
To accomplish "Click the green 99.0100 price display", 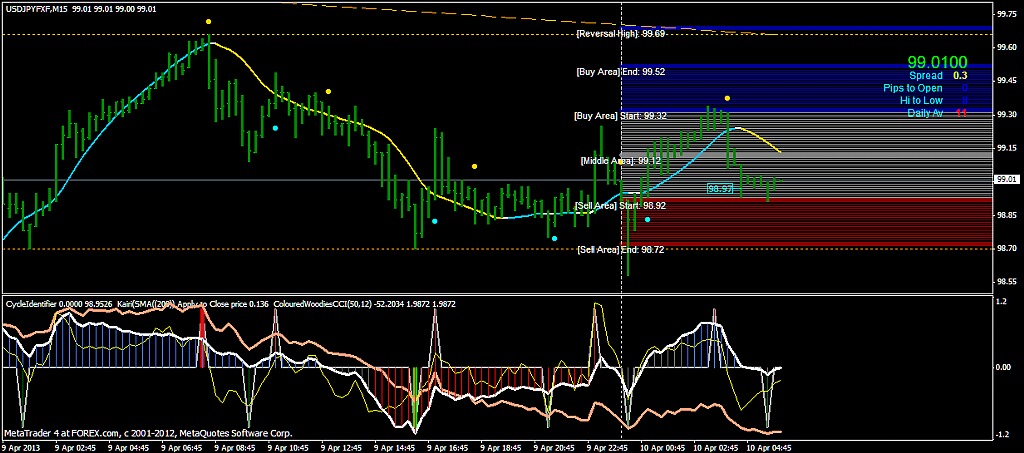I will [937, 61].
